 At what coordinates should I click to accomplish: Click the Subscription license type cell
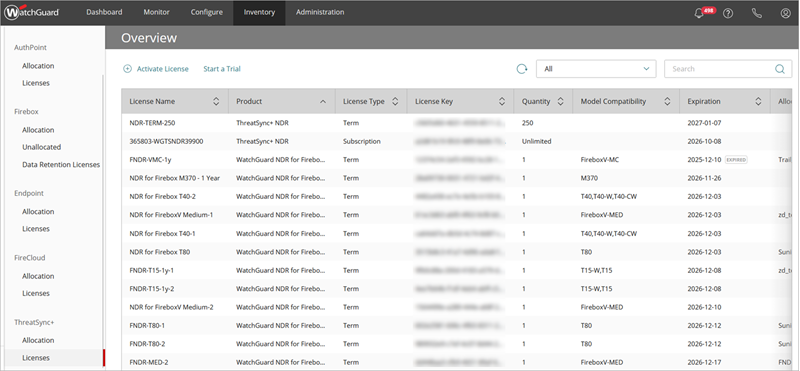[x=362, y=141]
